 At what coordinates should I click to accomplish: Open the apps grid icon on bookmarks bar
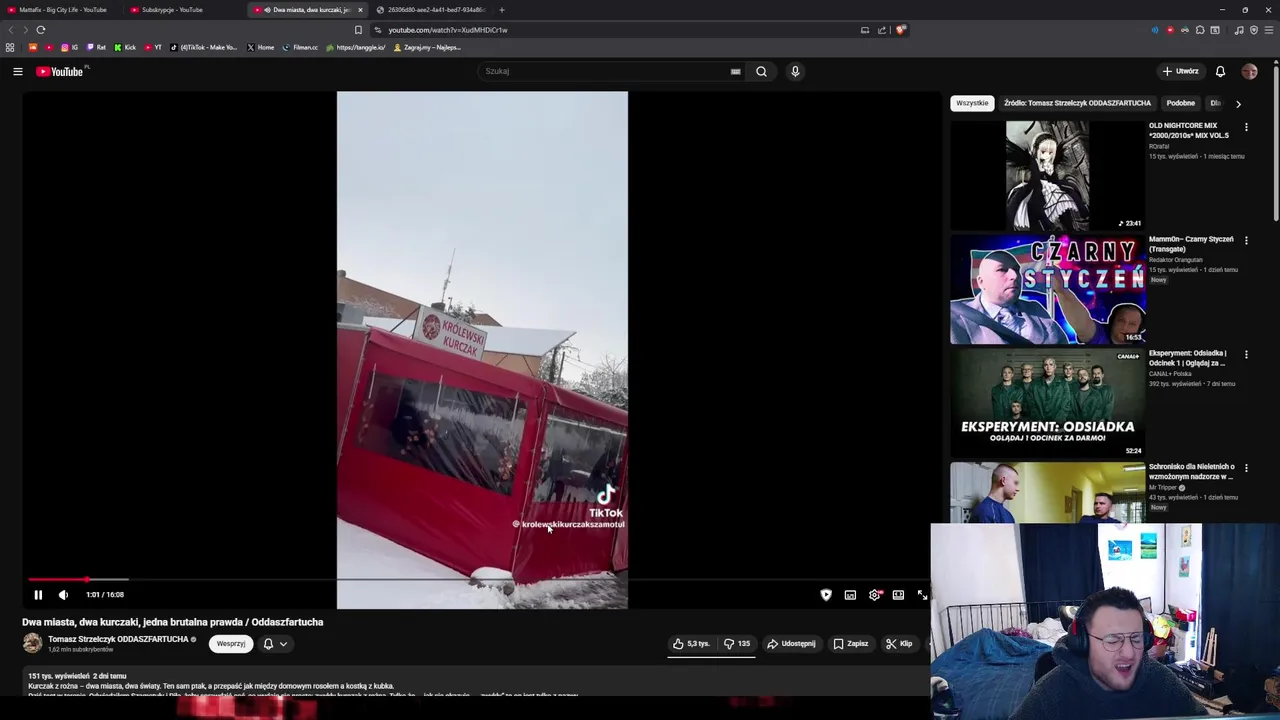(x=10, y=47)
